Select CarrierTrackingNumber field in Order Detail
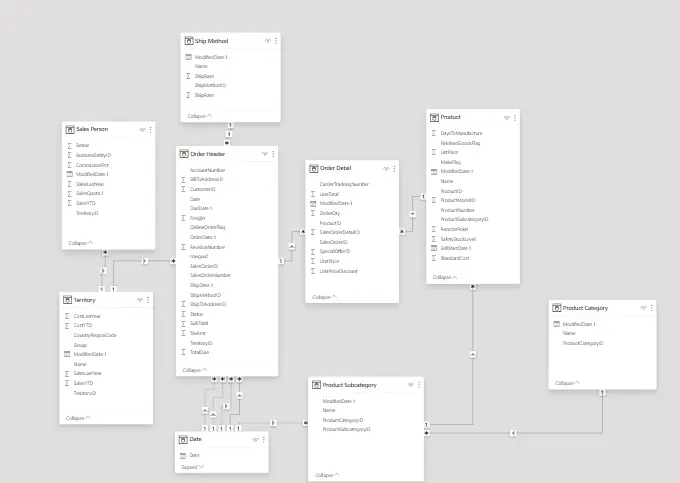Screen dimensions: 680x483 (x=344, y=184)
